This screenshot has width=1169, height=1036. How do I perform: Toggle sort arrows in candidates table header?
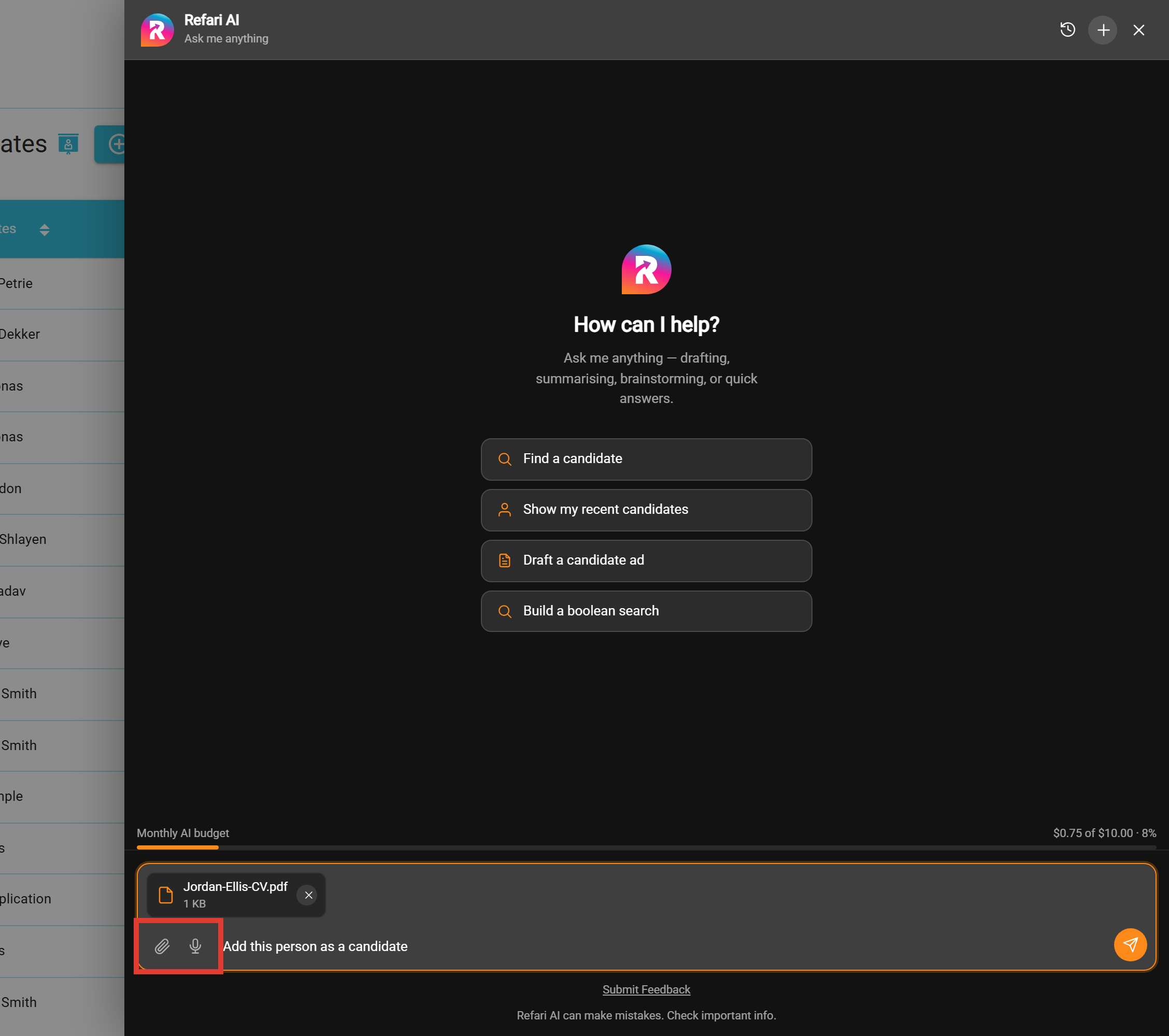point(45,230)
